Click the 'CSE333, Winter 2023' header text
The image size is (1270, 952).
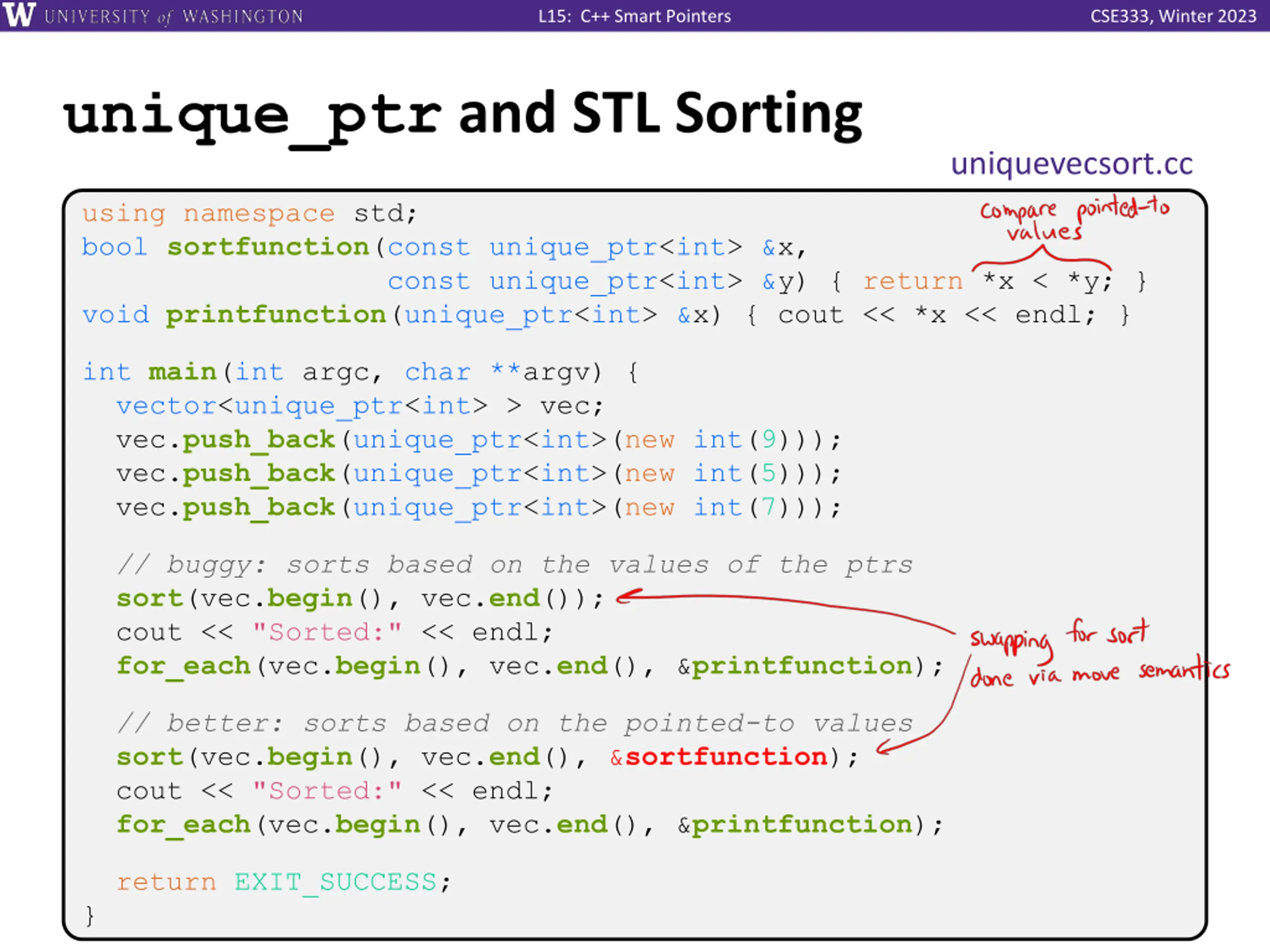(1174, 16)
